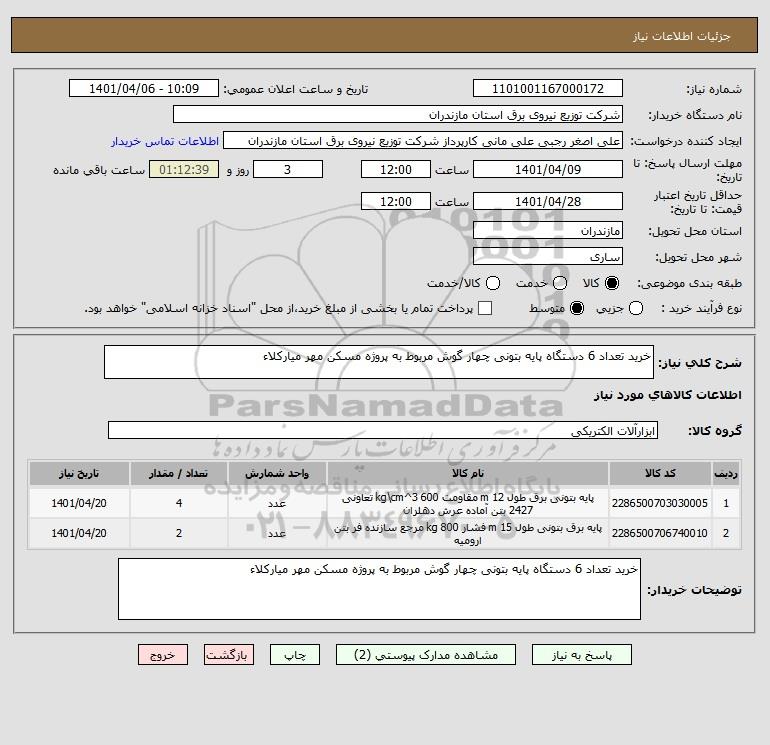Viewport: 770px width, 745px height.
Task: Toggle the اسناد خزانه اسلامی payment checkbox
Action: (485, 308)
